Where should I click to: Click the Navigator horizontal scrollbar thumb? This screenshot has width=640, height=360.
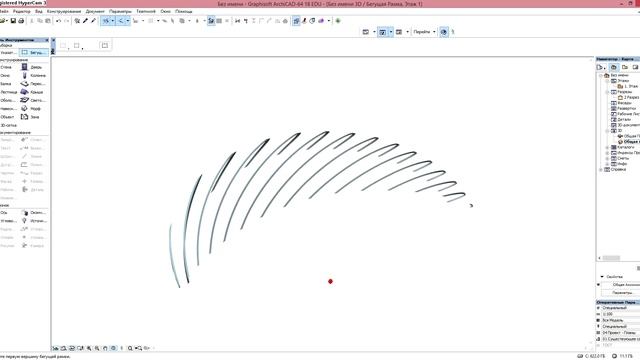pyautogui.click(x=611, y=258)
